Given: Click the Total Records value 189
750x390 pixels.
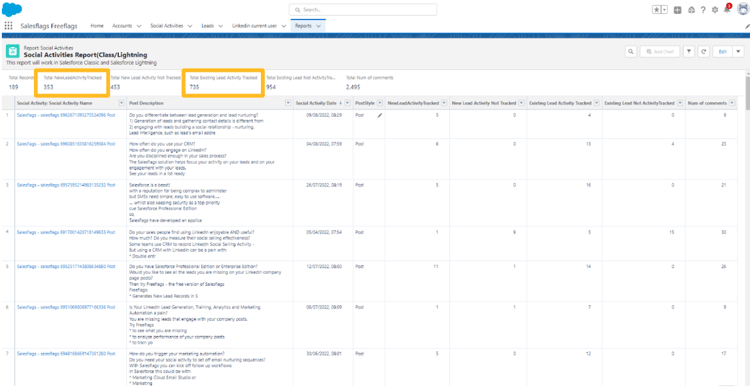Looking at the screenshot, I should (13, 87).
